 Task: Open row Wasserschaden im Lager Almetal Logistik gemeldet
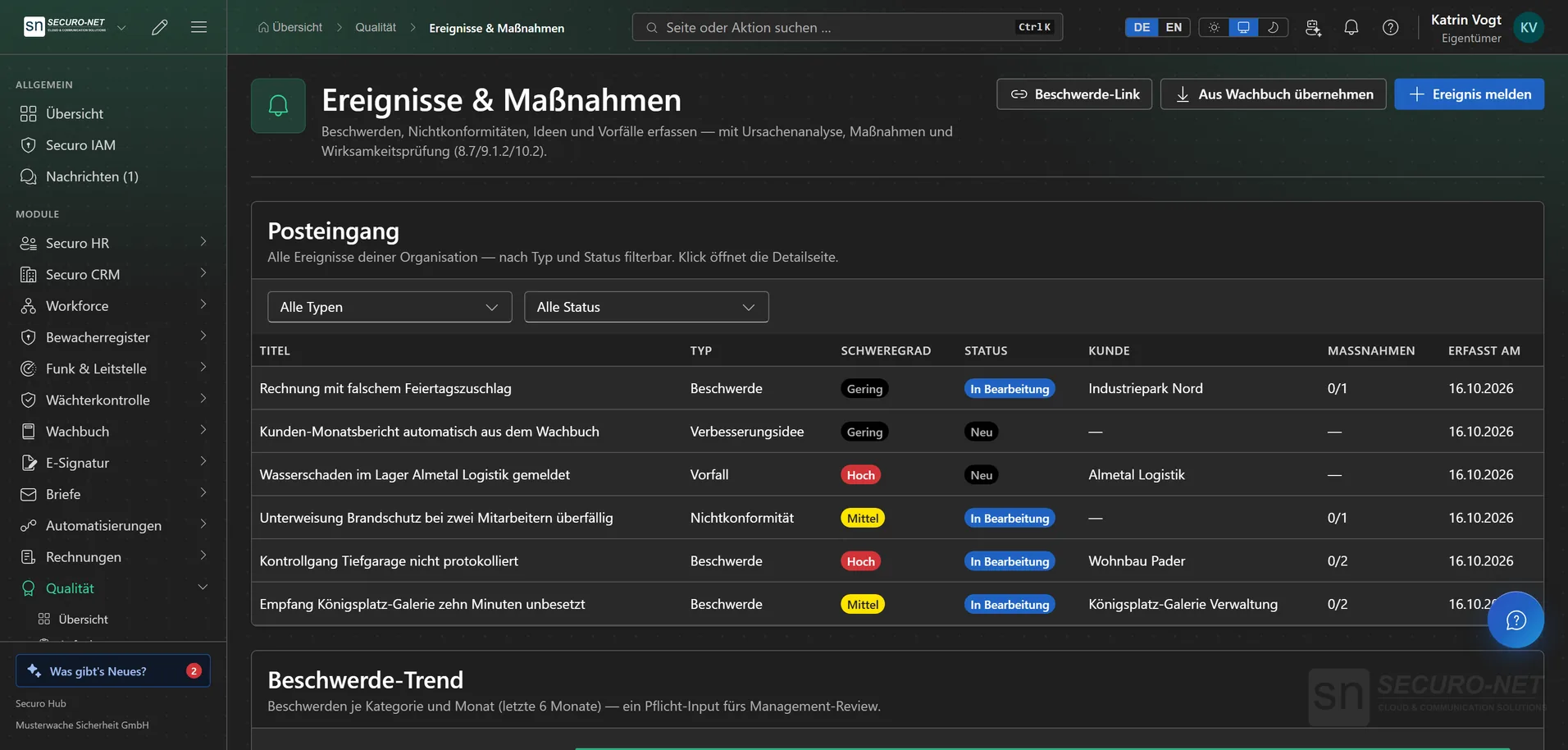tap(897, 474)
